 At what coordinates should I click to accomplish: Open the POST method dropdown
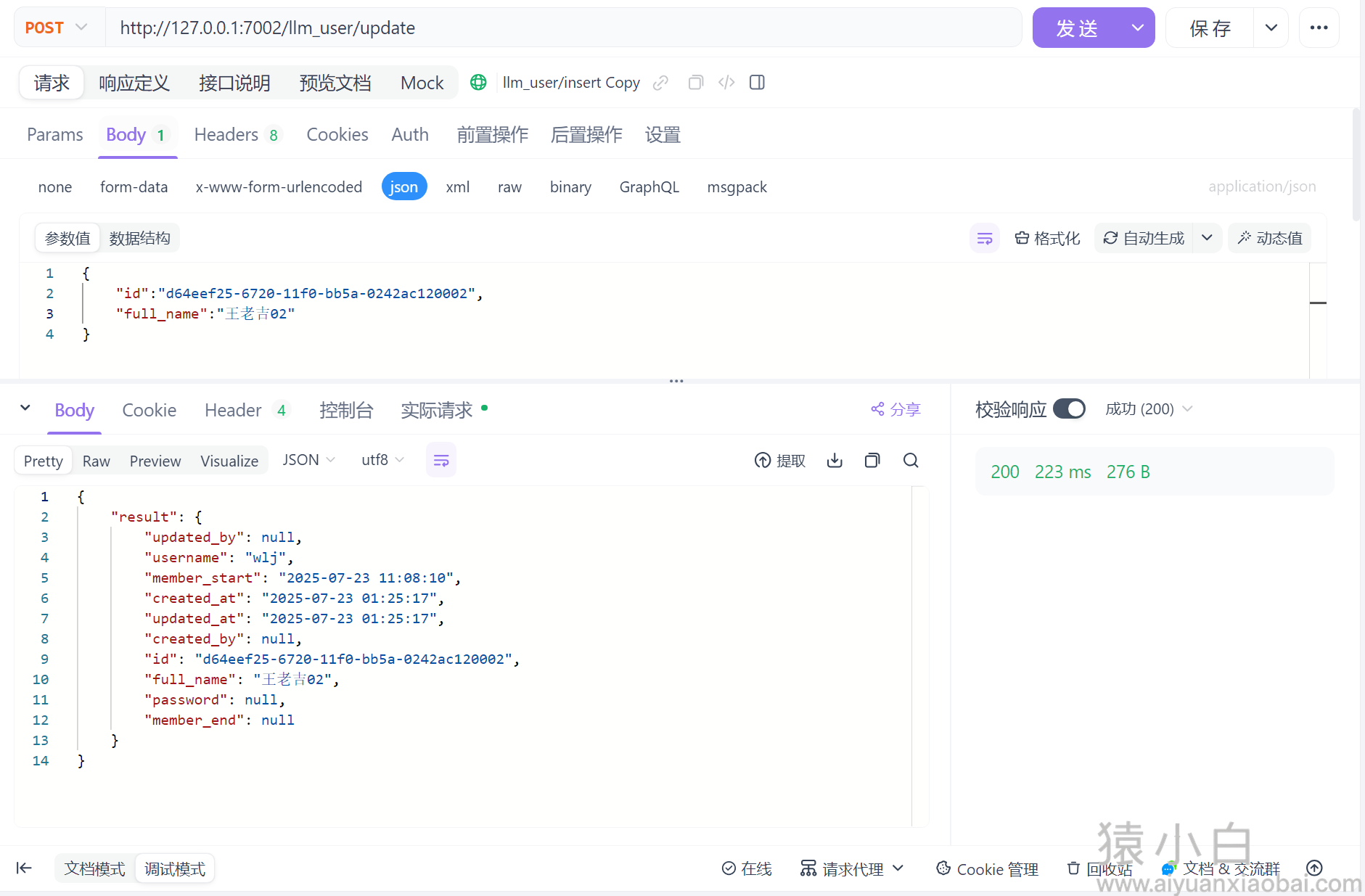pos(58,28)
